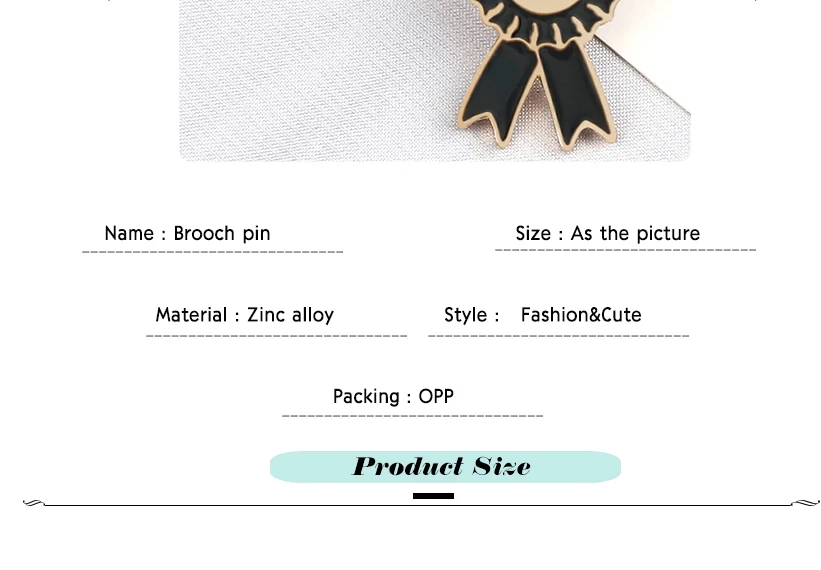This screenshot has width=821, height=570.
Task: Select the "Size : As the picture" text
Action: point(607,233)
